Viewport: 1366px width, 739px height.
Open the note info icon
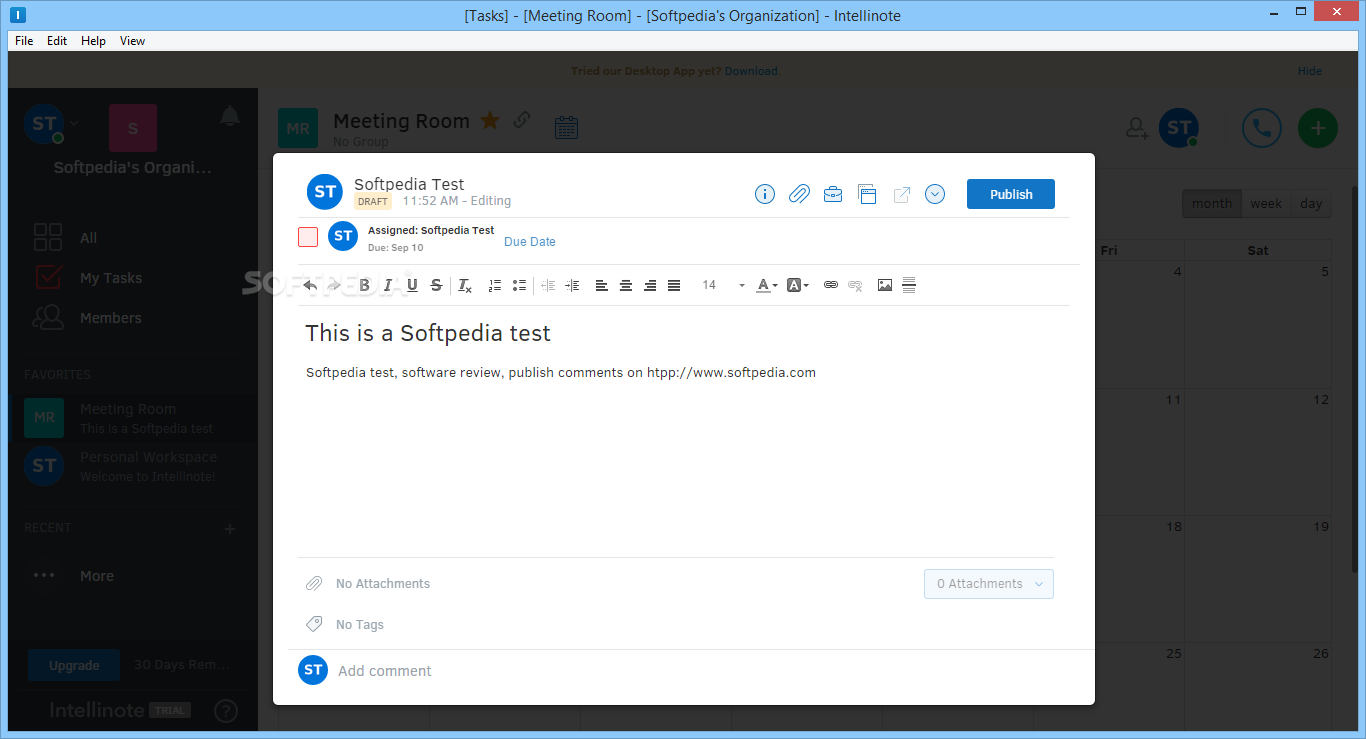[765, 194]
